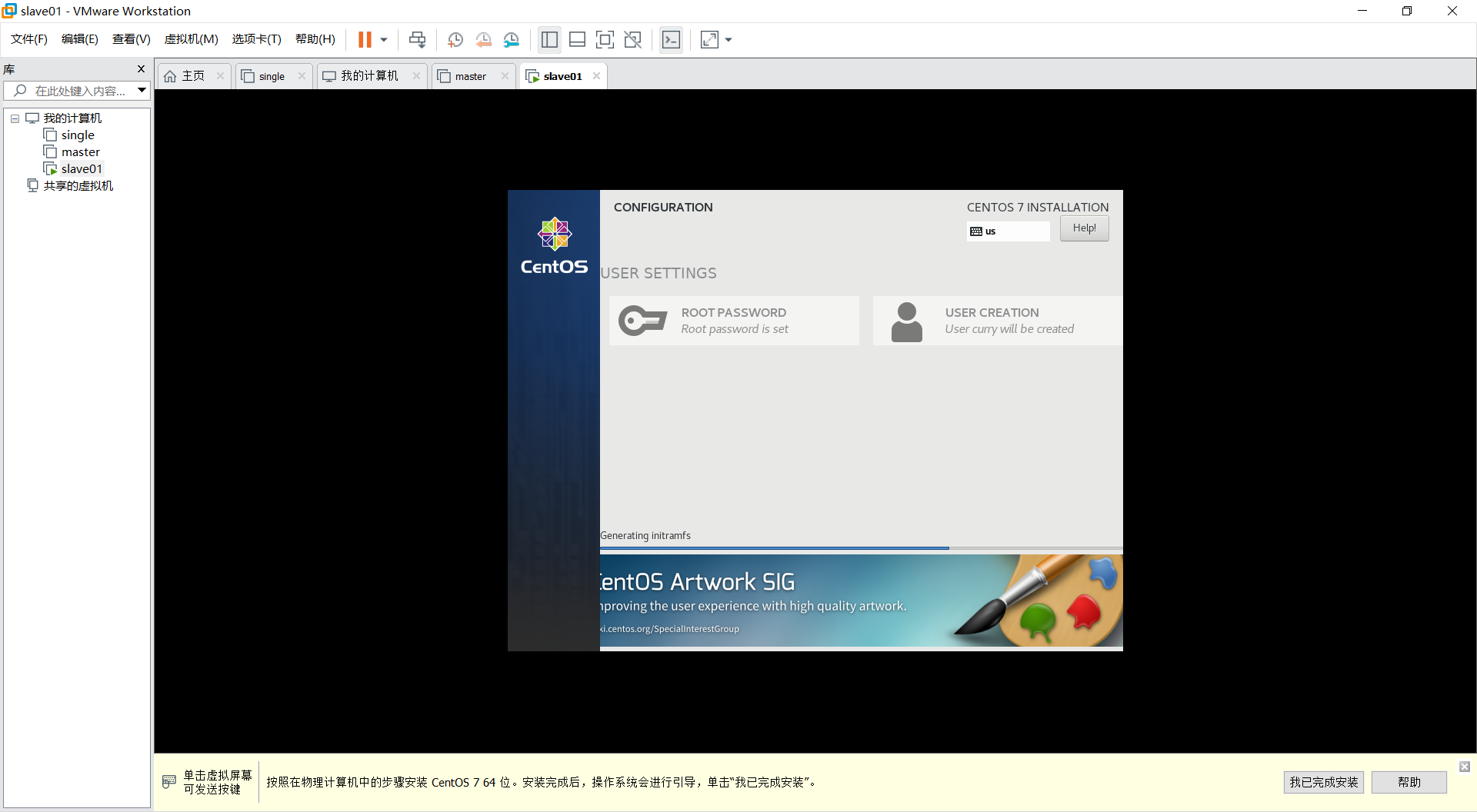1477x812 pixels.
Task: Click the 主页 tab home icon
Action: coord(170,76)
